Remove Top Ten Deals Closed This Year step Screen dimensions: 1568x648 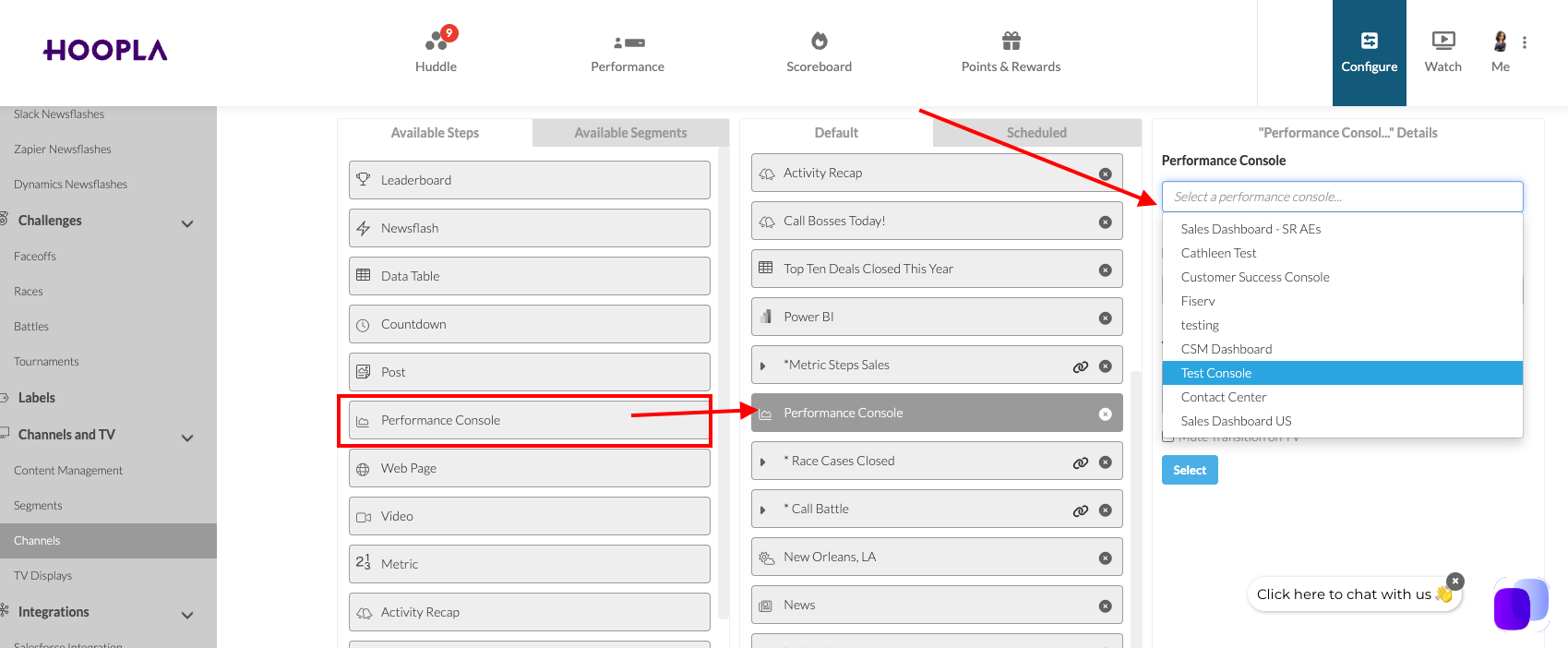(1106, 270)
